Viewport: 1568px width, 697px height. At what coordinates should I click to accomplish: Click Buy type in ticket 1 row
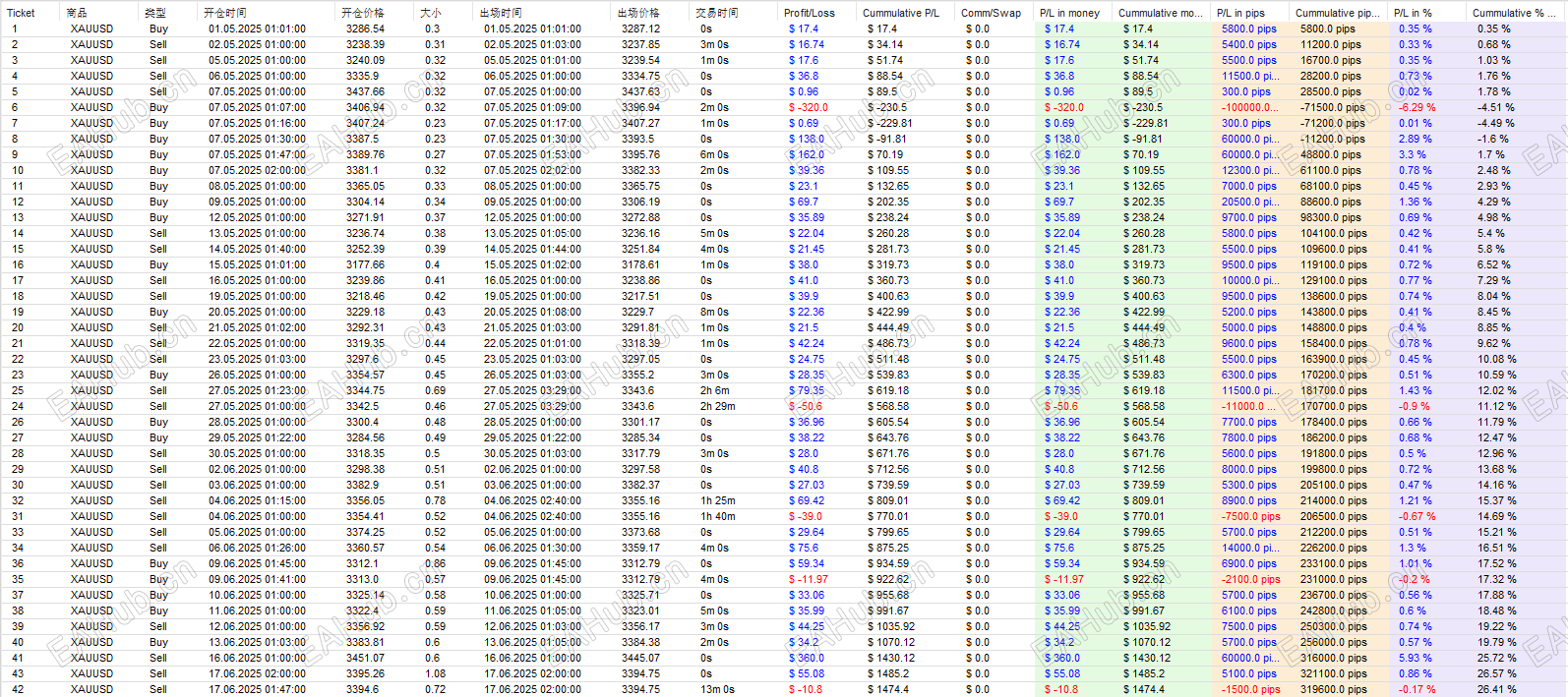(x=158, y=29)
